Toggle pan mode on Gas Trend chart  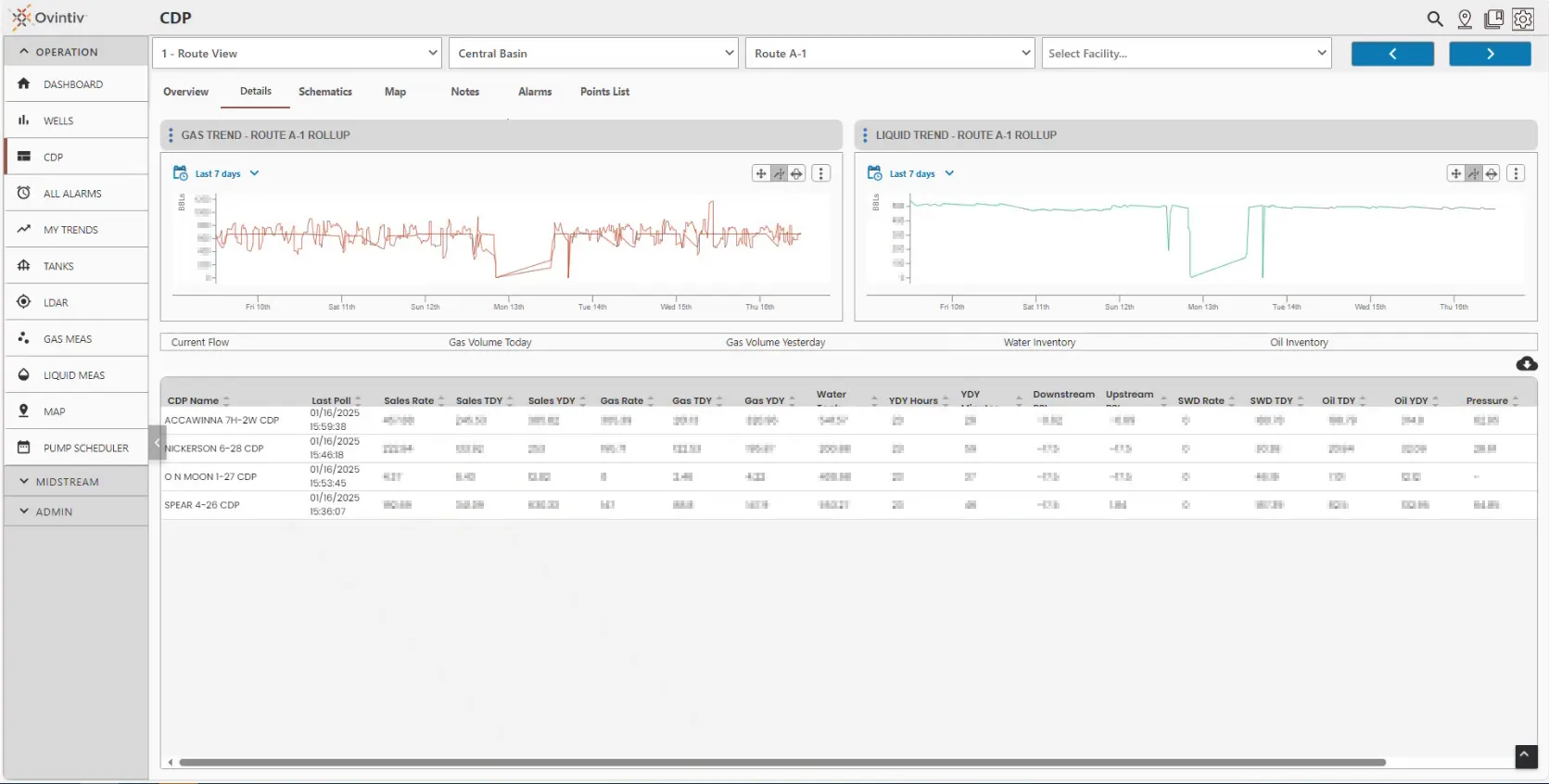click(761, 173)
